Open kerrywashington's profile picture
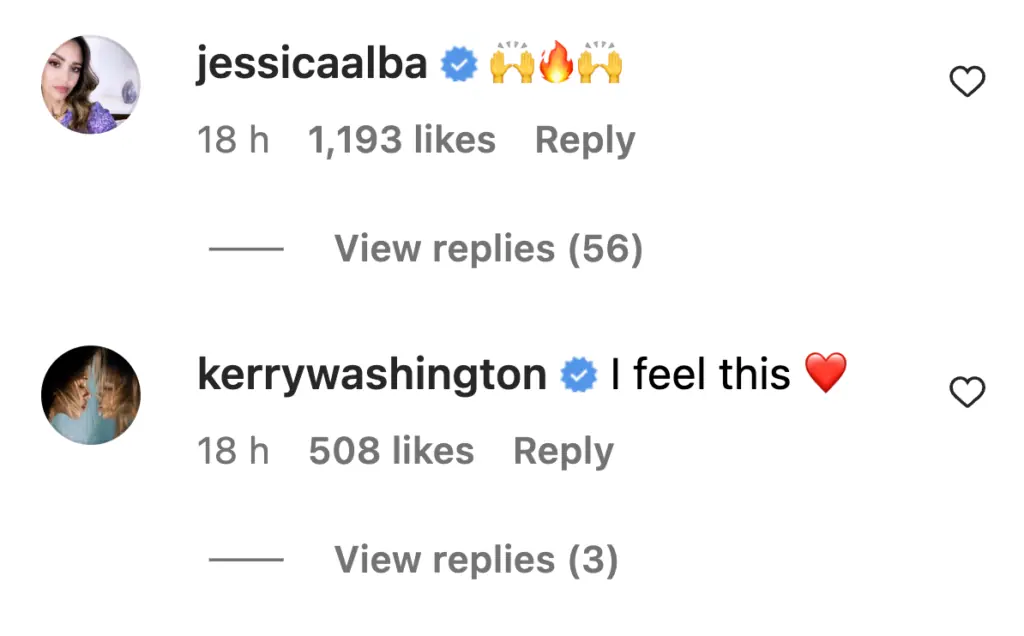 point(90,395)
